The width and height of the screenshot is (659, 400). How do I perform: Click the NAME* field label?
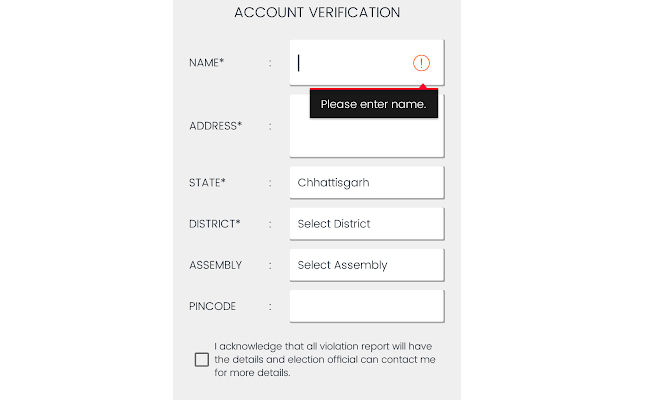coord(207,63)
